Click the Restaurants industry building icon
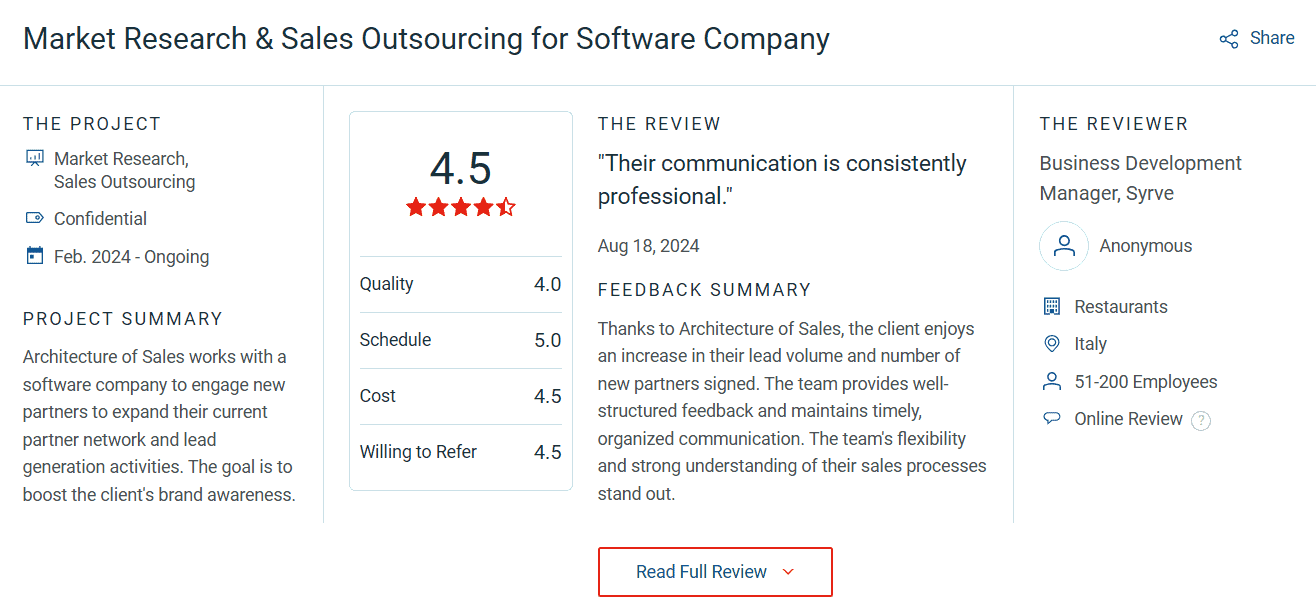Screen dimensions: 1316x616 point(1051,306)
